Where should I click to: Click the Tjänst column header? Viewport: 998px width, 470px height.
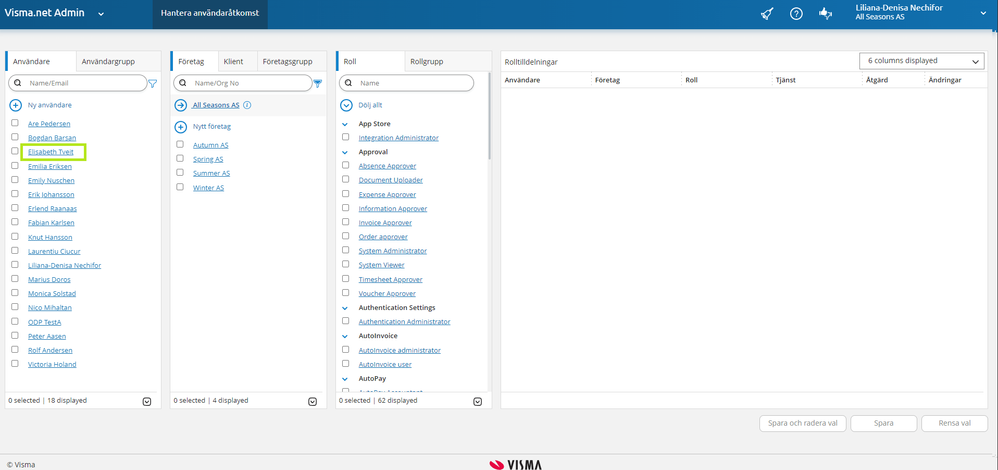tap(786, 81)
